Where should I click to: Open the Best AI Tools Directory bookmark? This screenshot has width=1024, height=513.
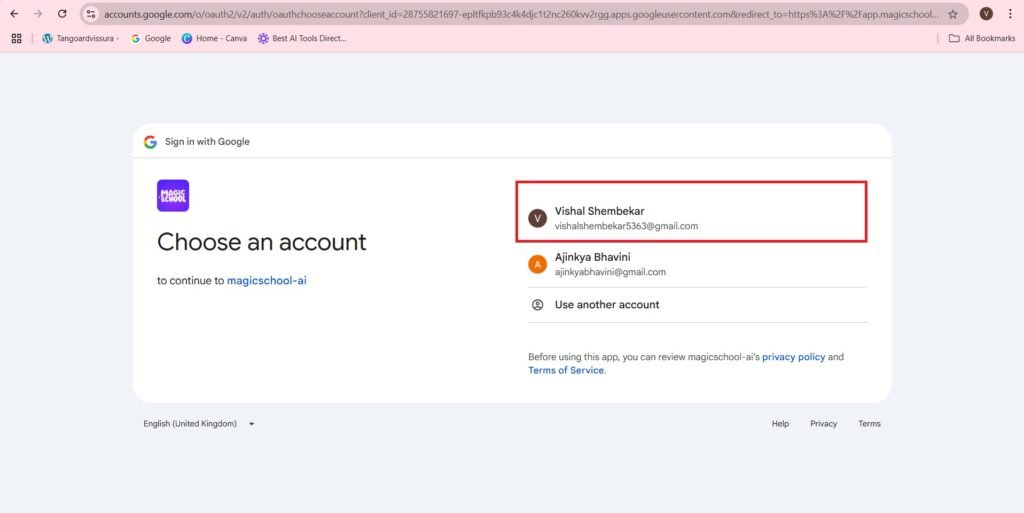[302, 39]
